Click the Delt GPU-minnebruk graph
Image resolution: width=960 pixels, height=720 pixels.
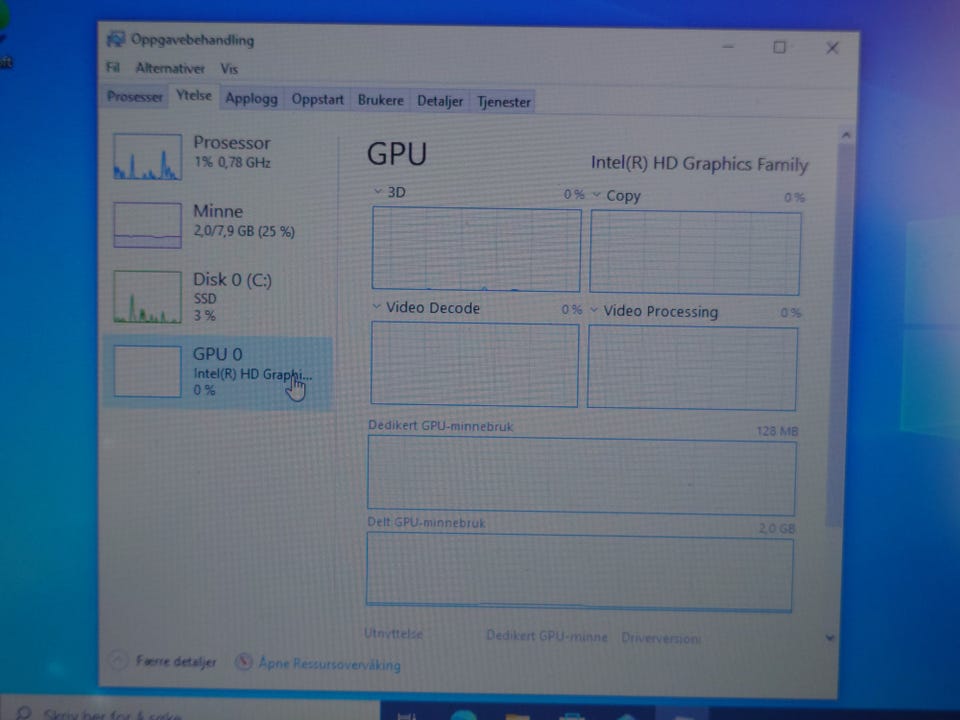tap(579, 572)
